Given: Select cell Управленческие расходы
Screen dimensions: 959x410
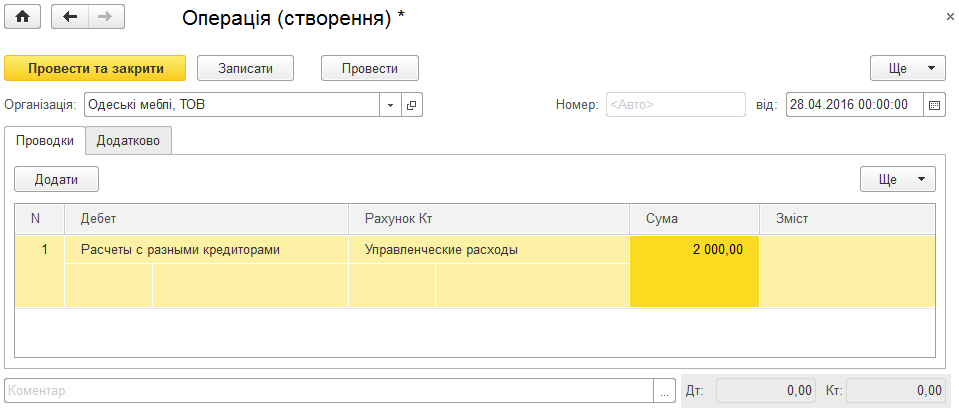Looking at the screenshot, I should pos(489,250).
